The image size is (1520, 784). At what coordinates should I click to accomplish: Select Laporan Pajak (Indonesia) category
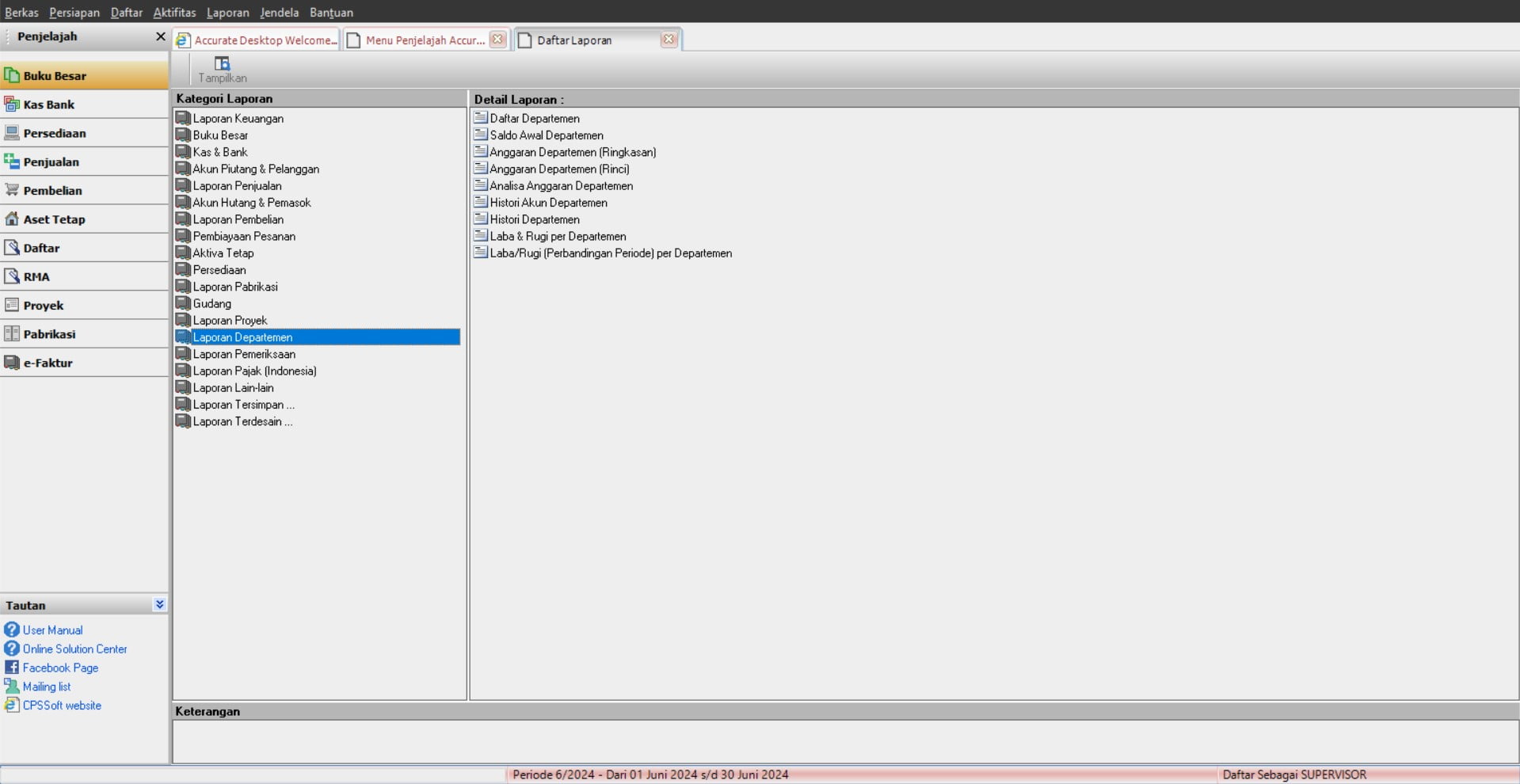pos(254,371)
